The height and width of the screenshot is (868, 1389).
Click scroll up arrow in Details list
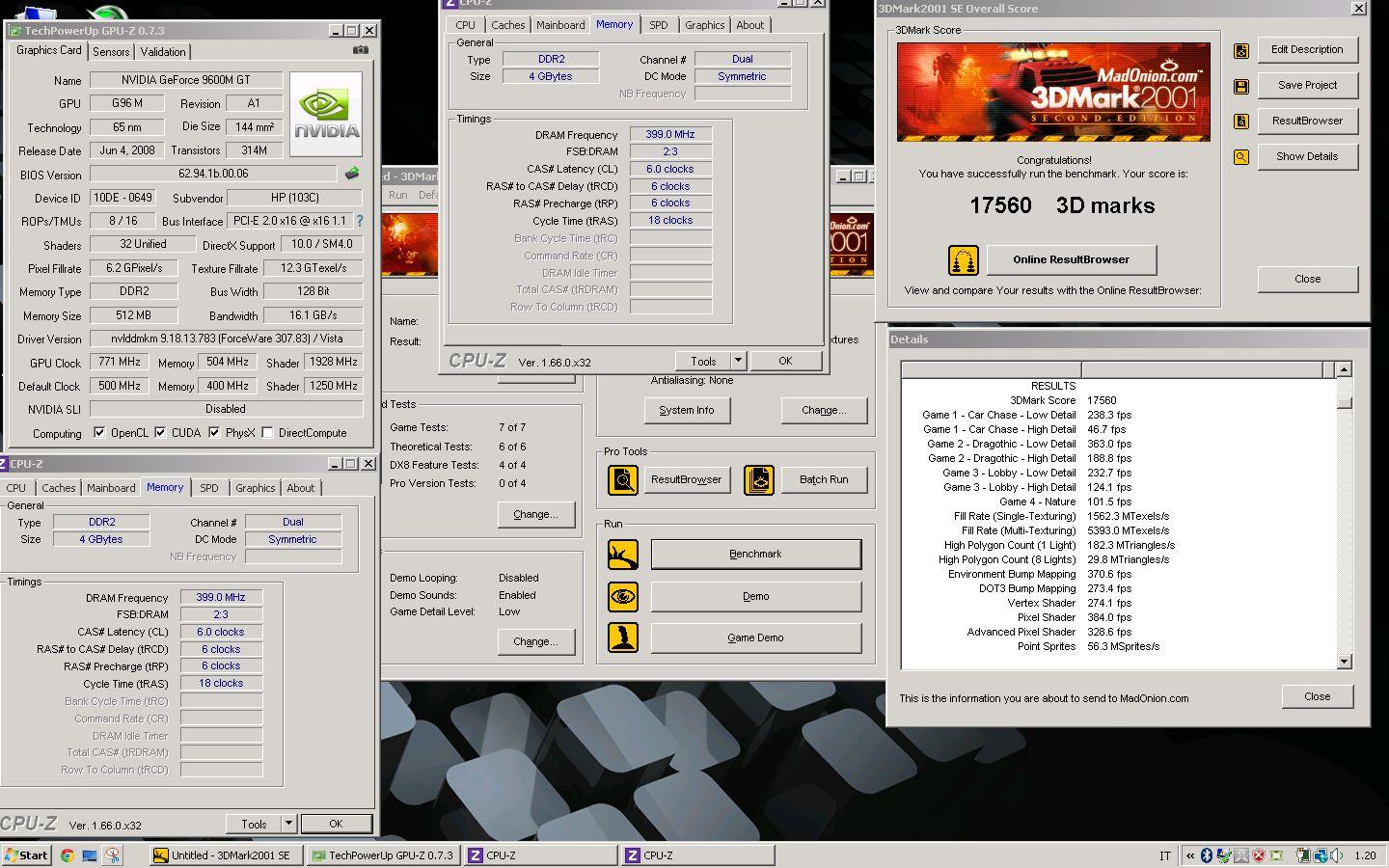(x=1345, y=369)
